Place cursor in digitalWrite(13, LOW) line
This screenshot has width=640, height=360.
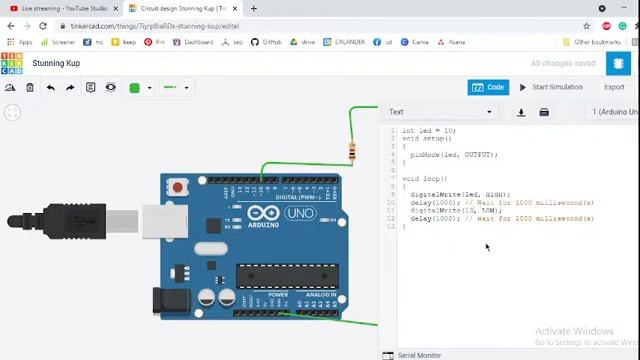[456, 211]
